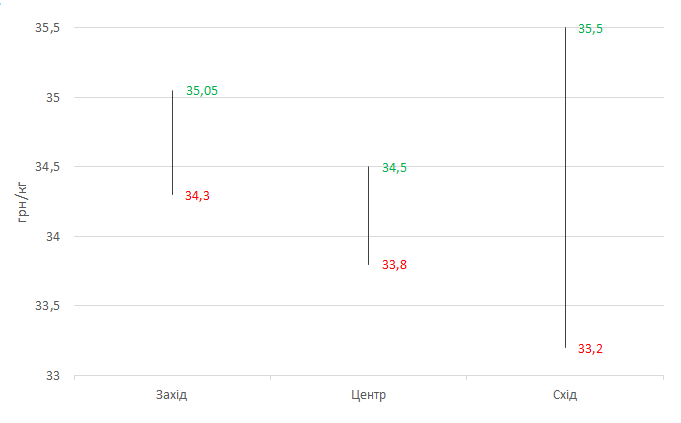This screenshot has width=681, height=423.
Task: Click the Схід category label
Action: pyautogui.click(x=565, y=395)
